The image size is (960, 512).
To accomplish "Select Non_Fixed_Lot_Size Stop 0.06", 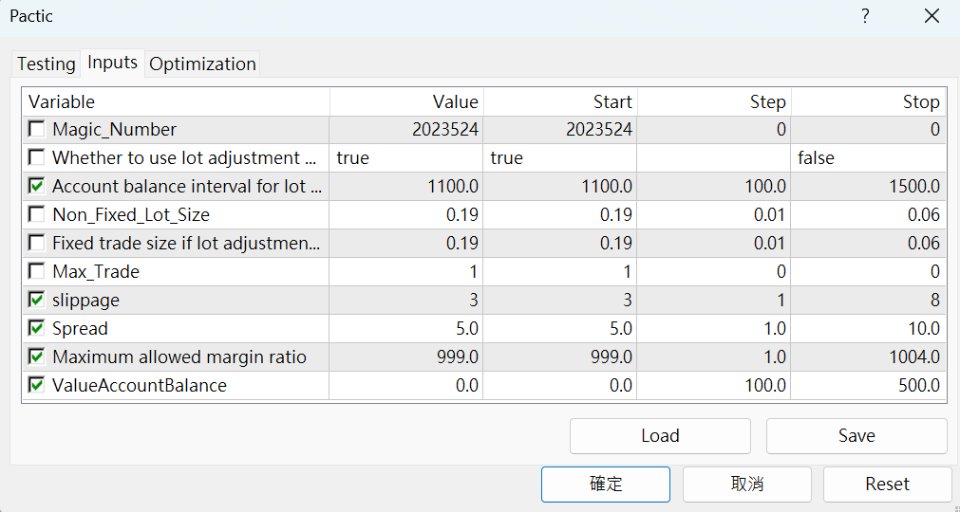I will tap(869, 215).
